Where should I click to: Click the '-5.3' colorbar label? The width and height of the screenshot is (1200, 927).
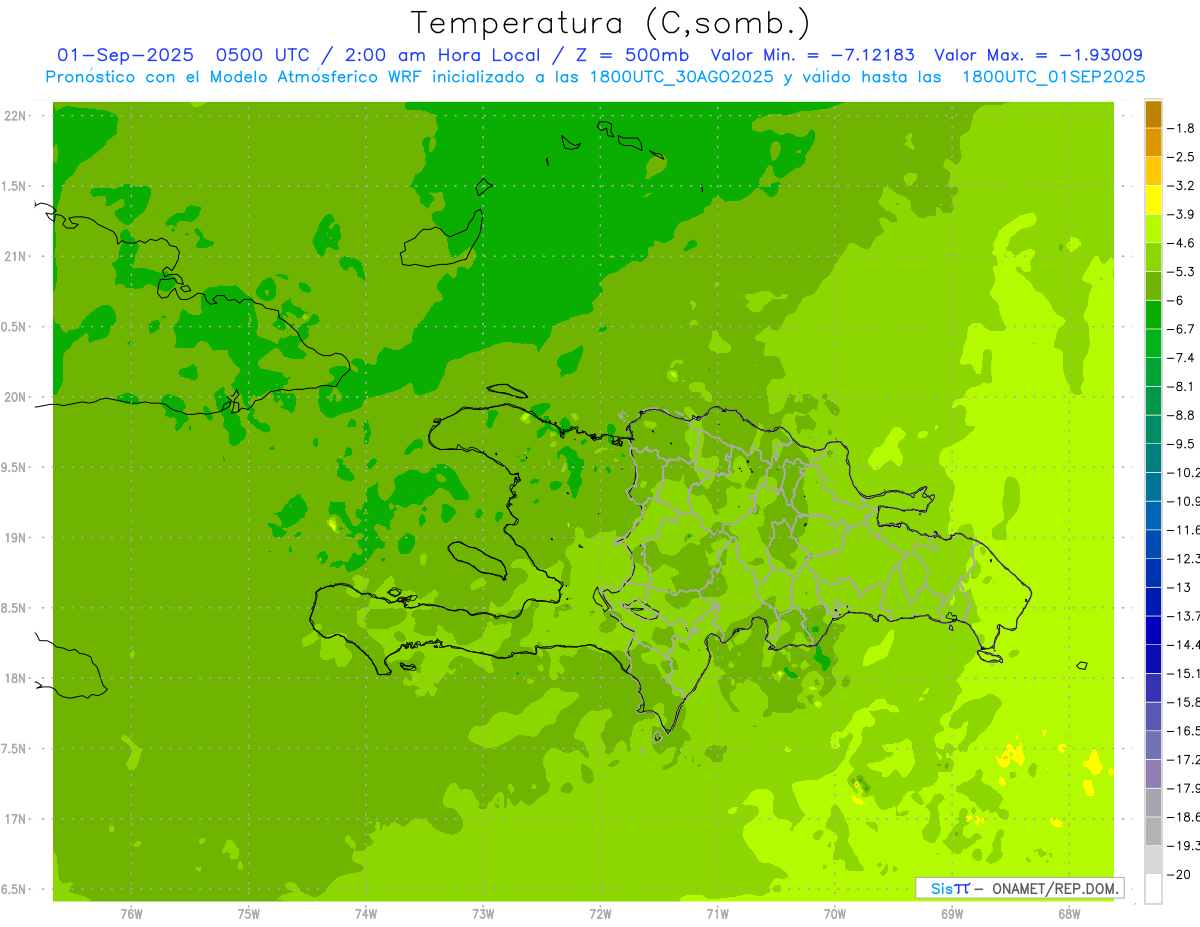[x=1182, y=272]
